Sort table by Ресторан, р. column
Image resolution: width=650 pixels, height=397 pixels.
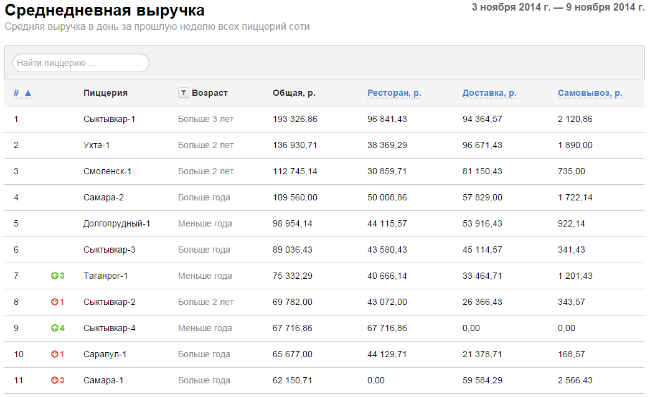tap(394, 93)
